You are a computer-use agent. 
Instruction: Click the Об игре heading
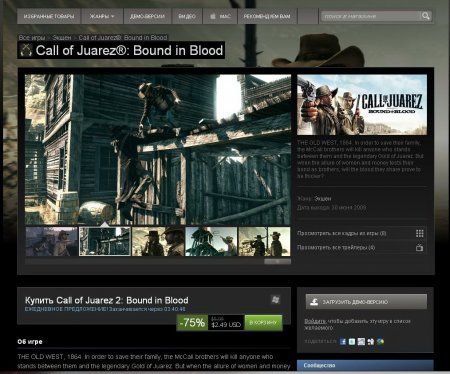pyautogui.click(x=30, y=342)
